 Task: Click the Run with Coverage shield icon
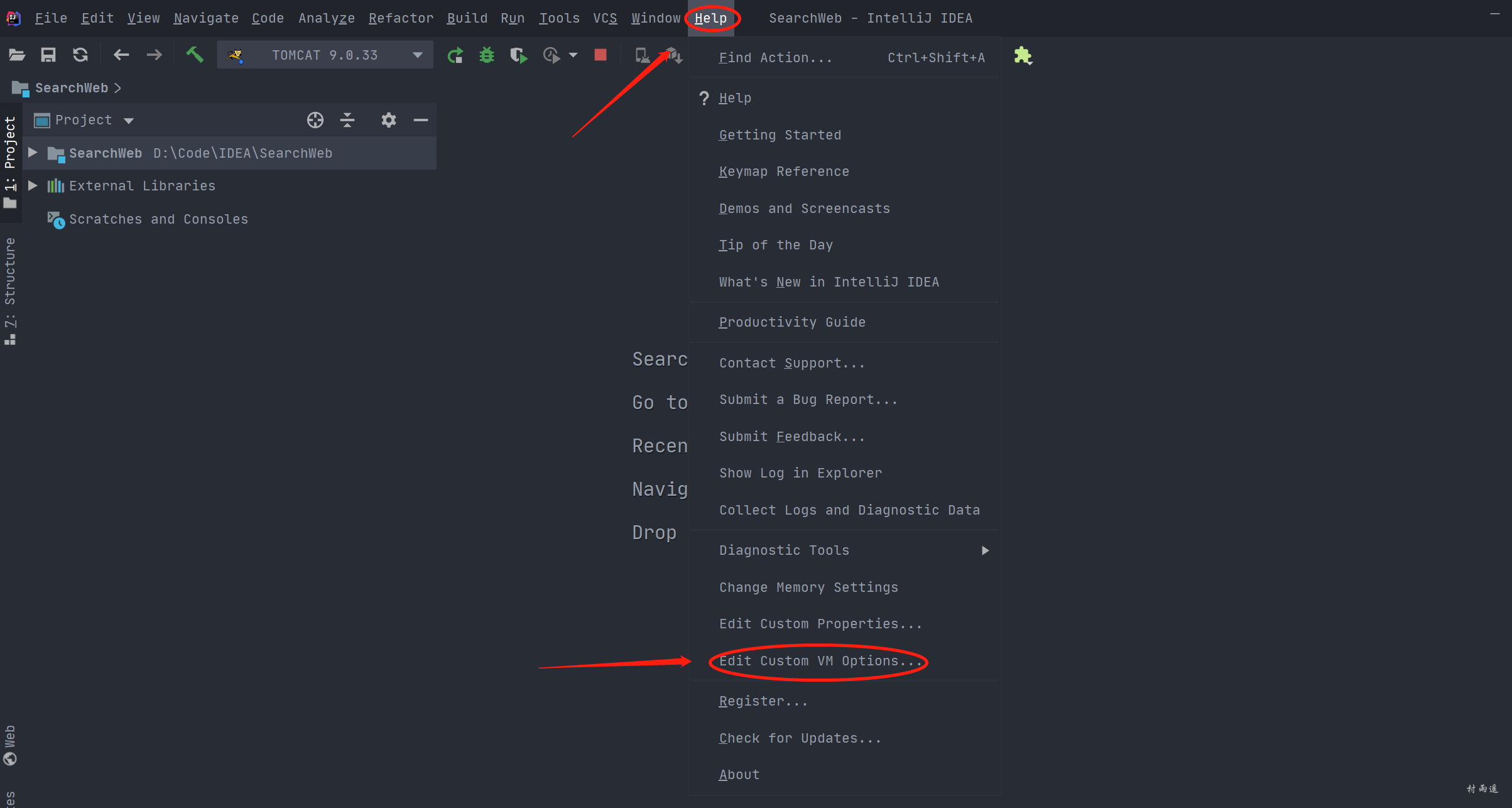519,55
